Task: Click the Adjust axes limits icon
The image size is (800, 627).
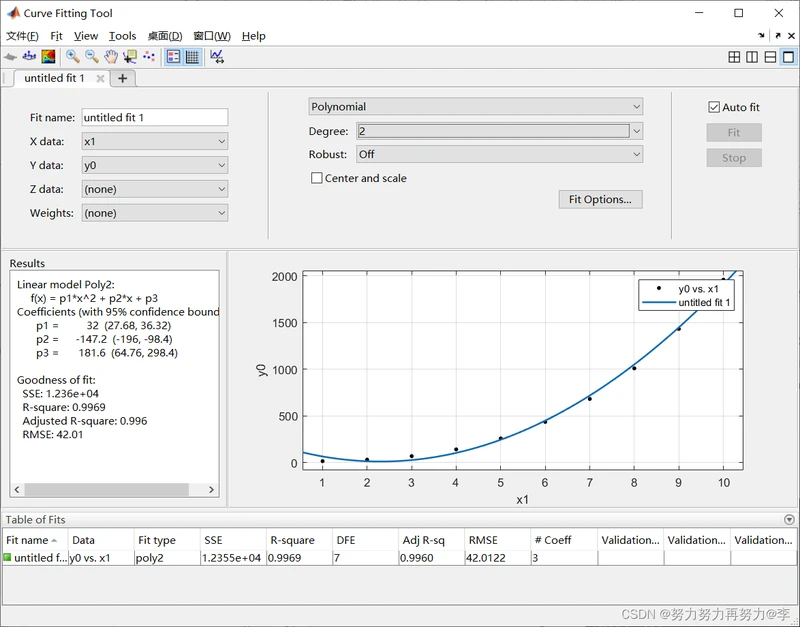Action: point(217,57)
